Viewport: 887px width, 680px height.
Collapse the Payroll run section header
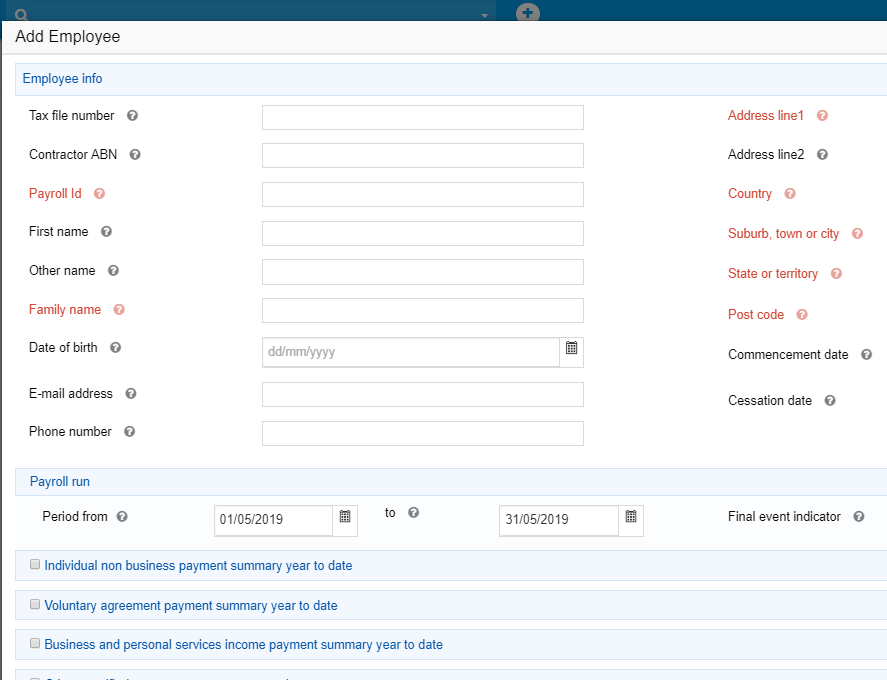60,482
